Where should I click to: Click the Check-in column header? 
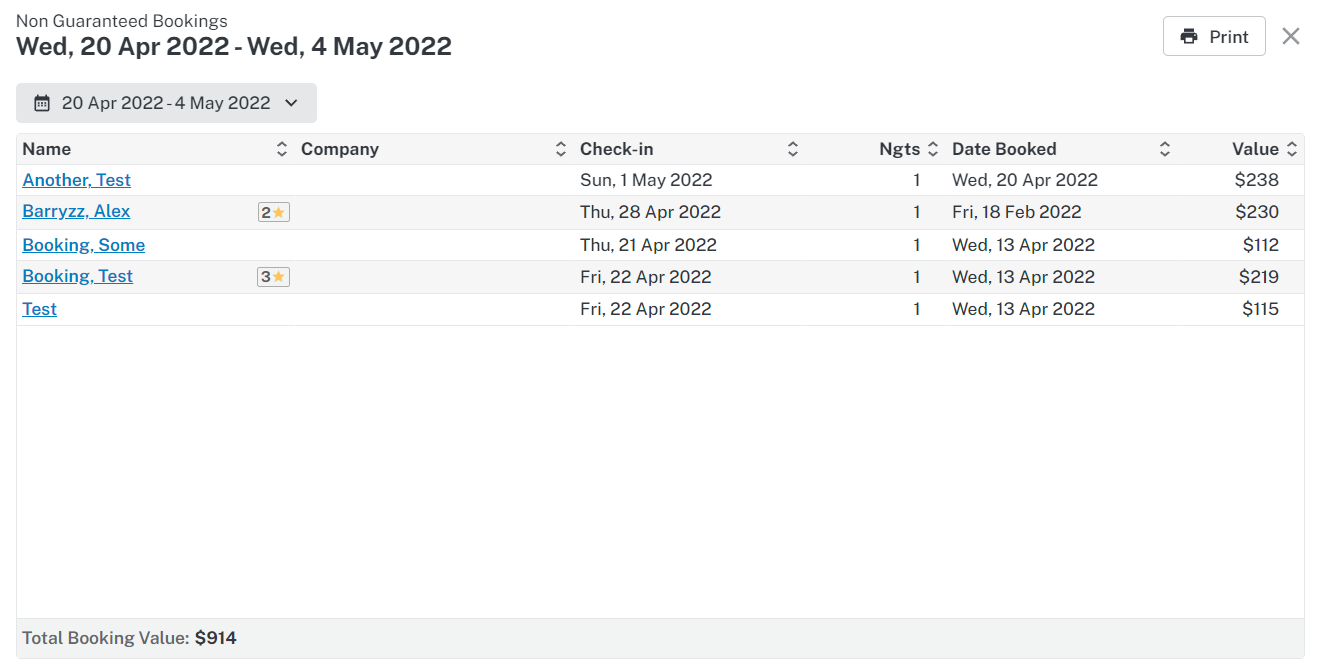pos(617,150)
